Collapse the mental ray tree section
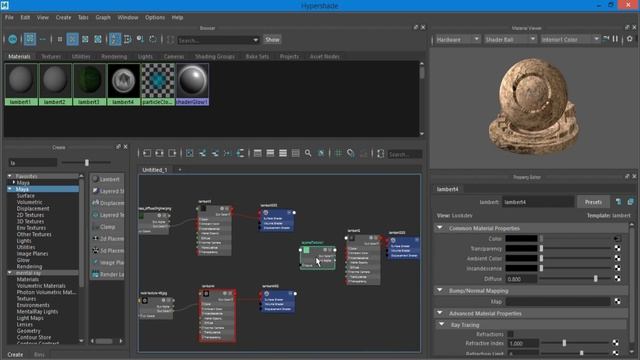This screenshot has width=640, height=360. [9, 272]
